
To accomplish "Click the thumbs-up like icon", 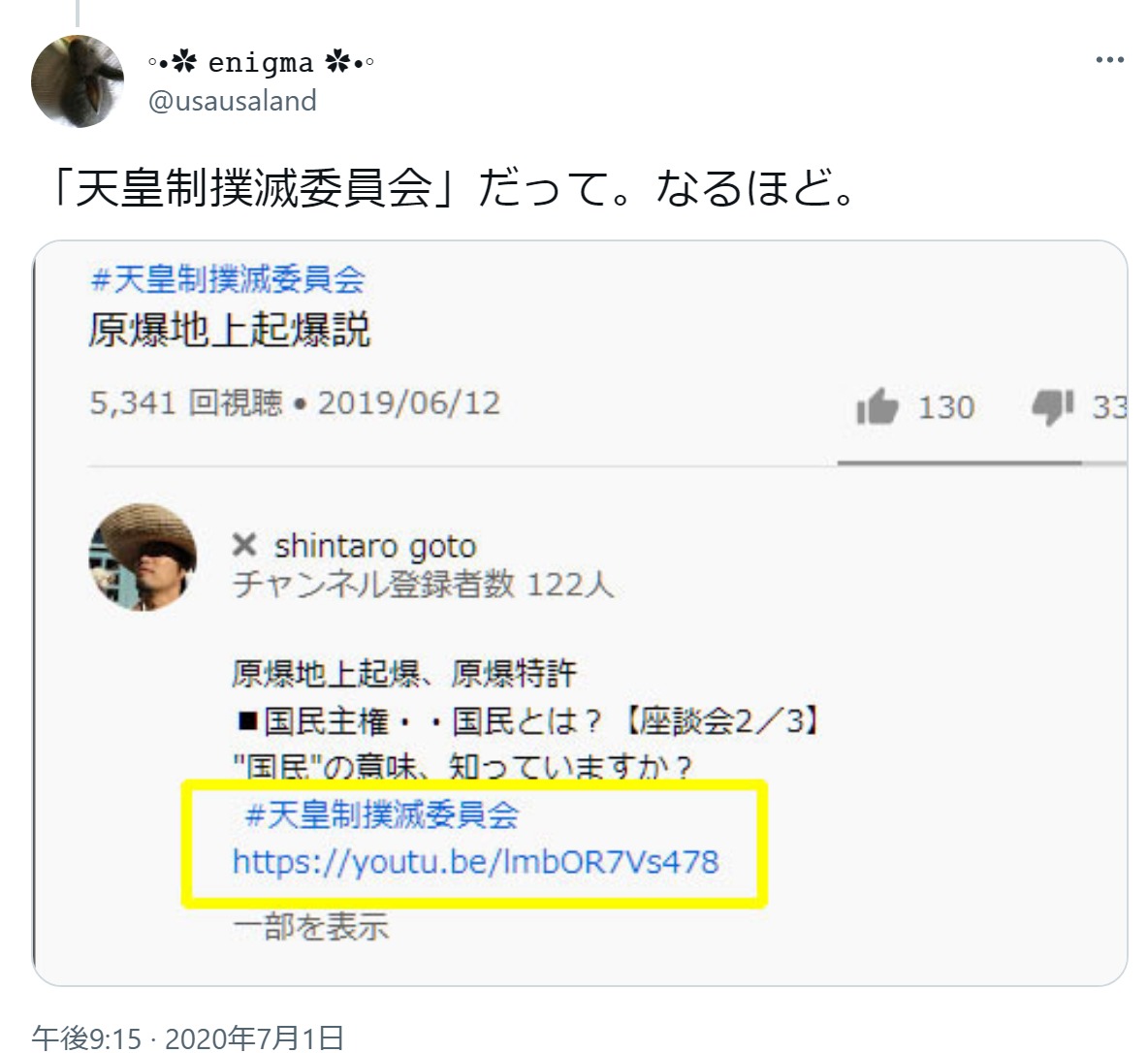I will pos(877,405).
